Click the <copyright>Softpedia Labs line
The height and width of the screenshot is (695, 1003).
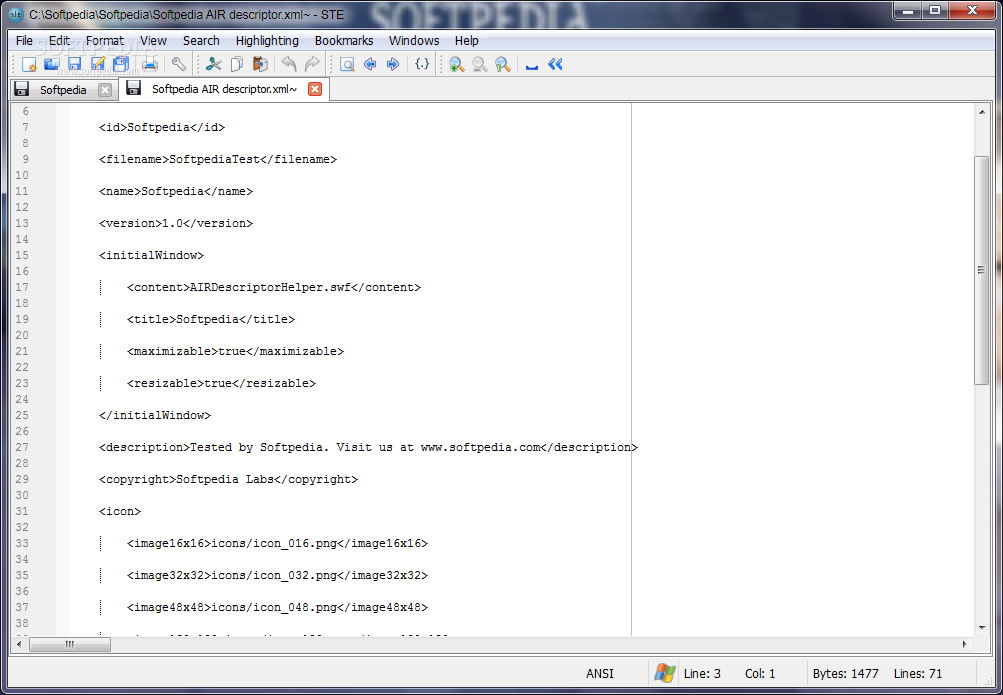[x=228, y=479]
